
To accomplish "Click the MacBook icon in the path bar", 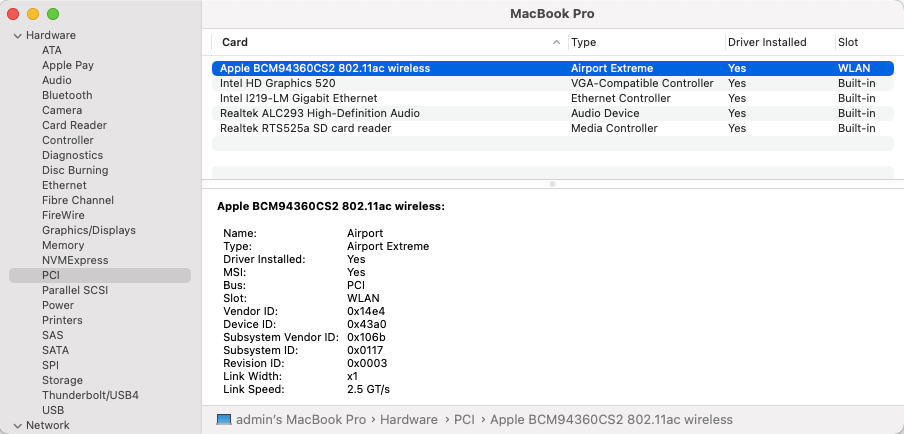I will 224,420.
